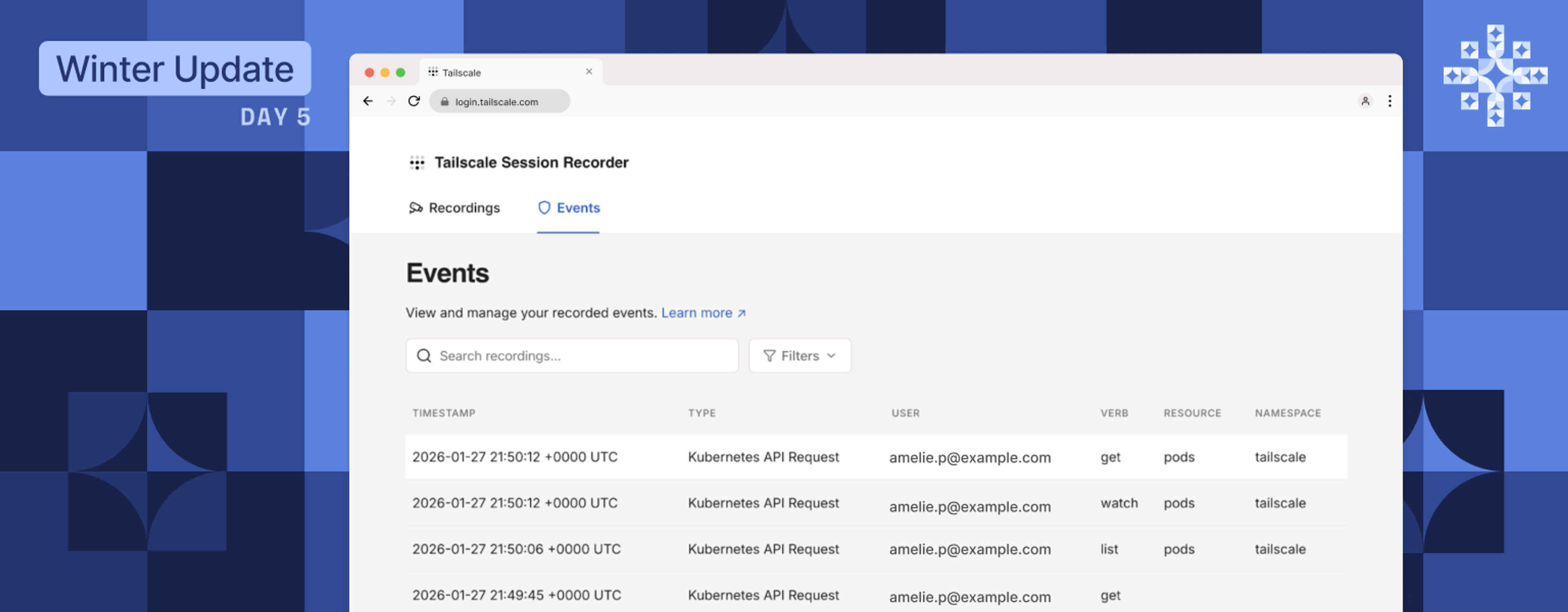Click the Winter Update badge
1568x612 pixels.
click(x=175, y=68)
